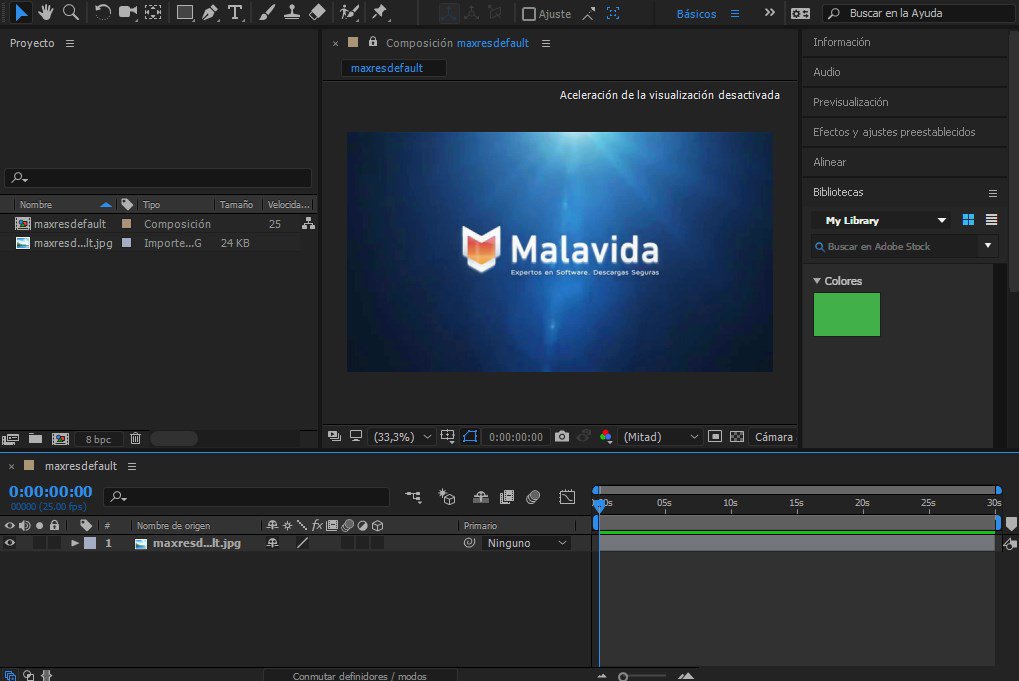Click the Conmutar definidores / modos button
Screen dimensions: 1019x681
pos(359,676)
